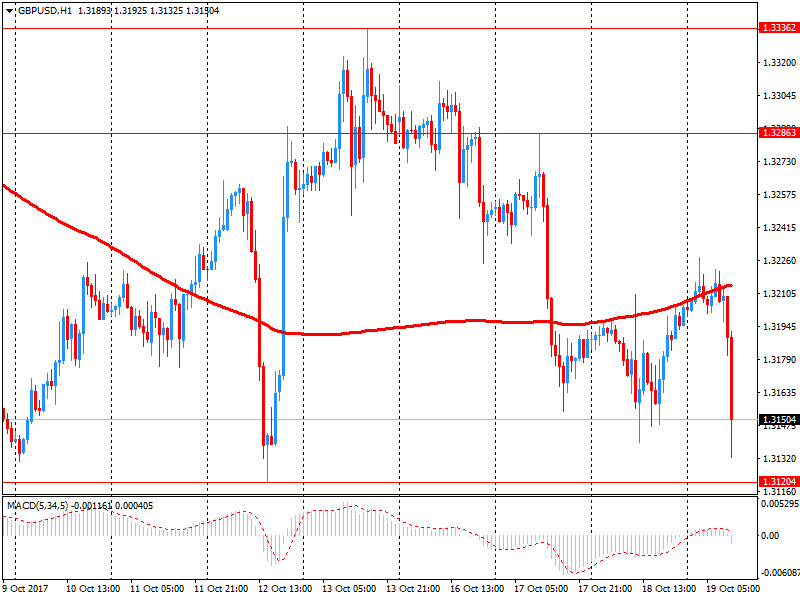
Task: Click the MACD values -0.001161 0.000405
Action: coord(112,506)
